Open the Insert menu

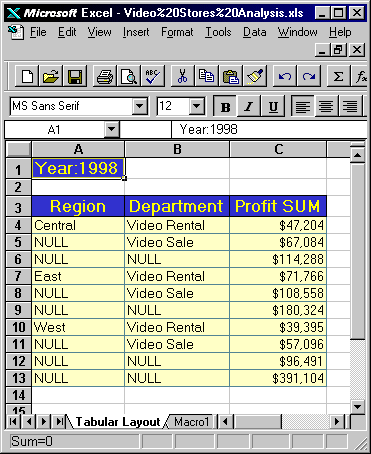pos(136,32)
